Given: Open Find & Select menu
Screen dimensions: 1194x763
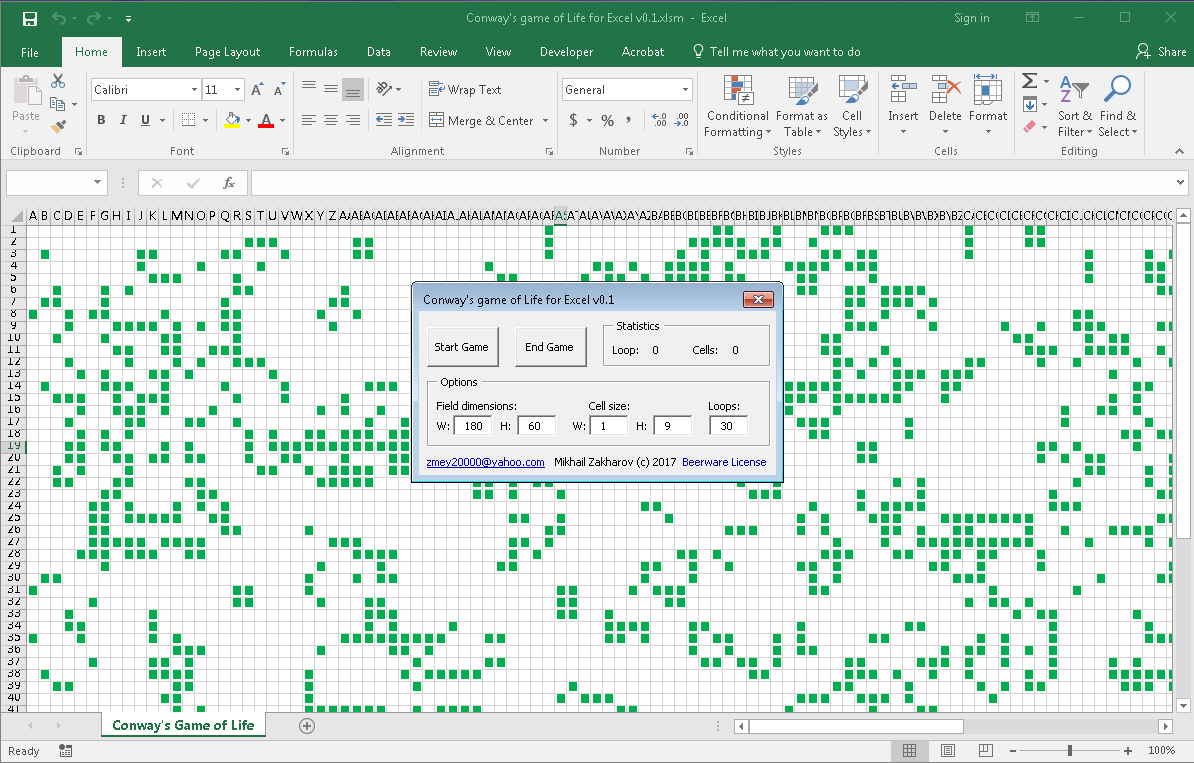Looking at the screenshot, I should [1118, 107].
